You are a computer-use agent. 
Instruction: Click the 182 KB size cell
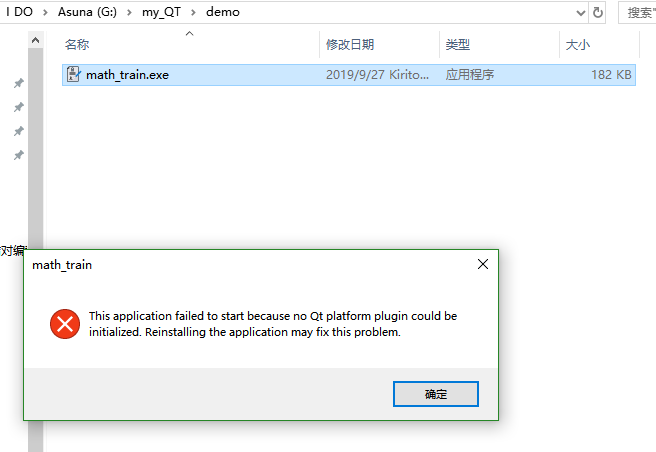pos(611,75)
